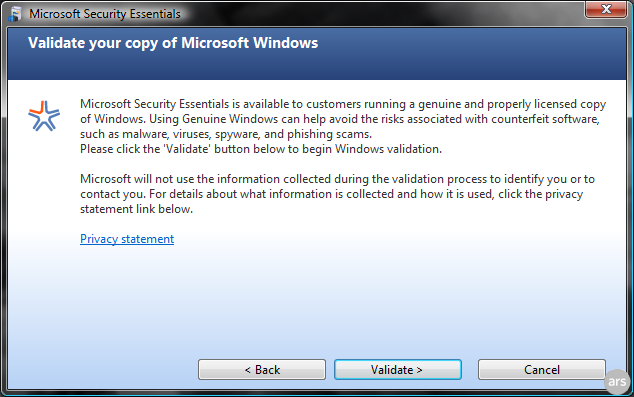Viewport: 634px width, 397px height.
Task: Click the paragraph starting 'Microsoft Security Essentials is available'
Action: pyautogui.click(x=343, y=119)
